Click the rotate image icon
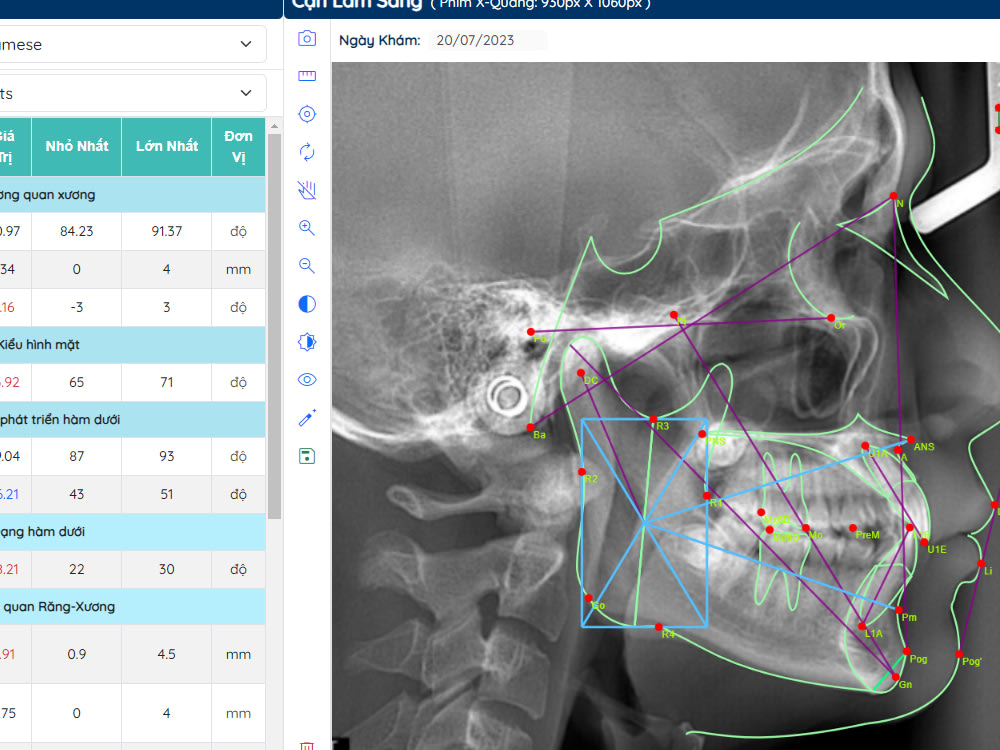 [307, 152]
